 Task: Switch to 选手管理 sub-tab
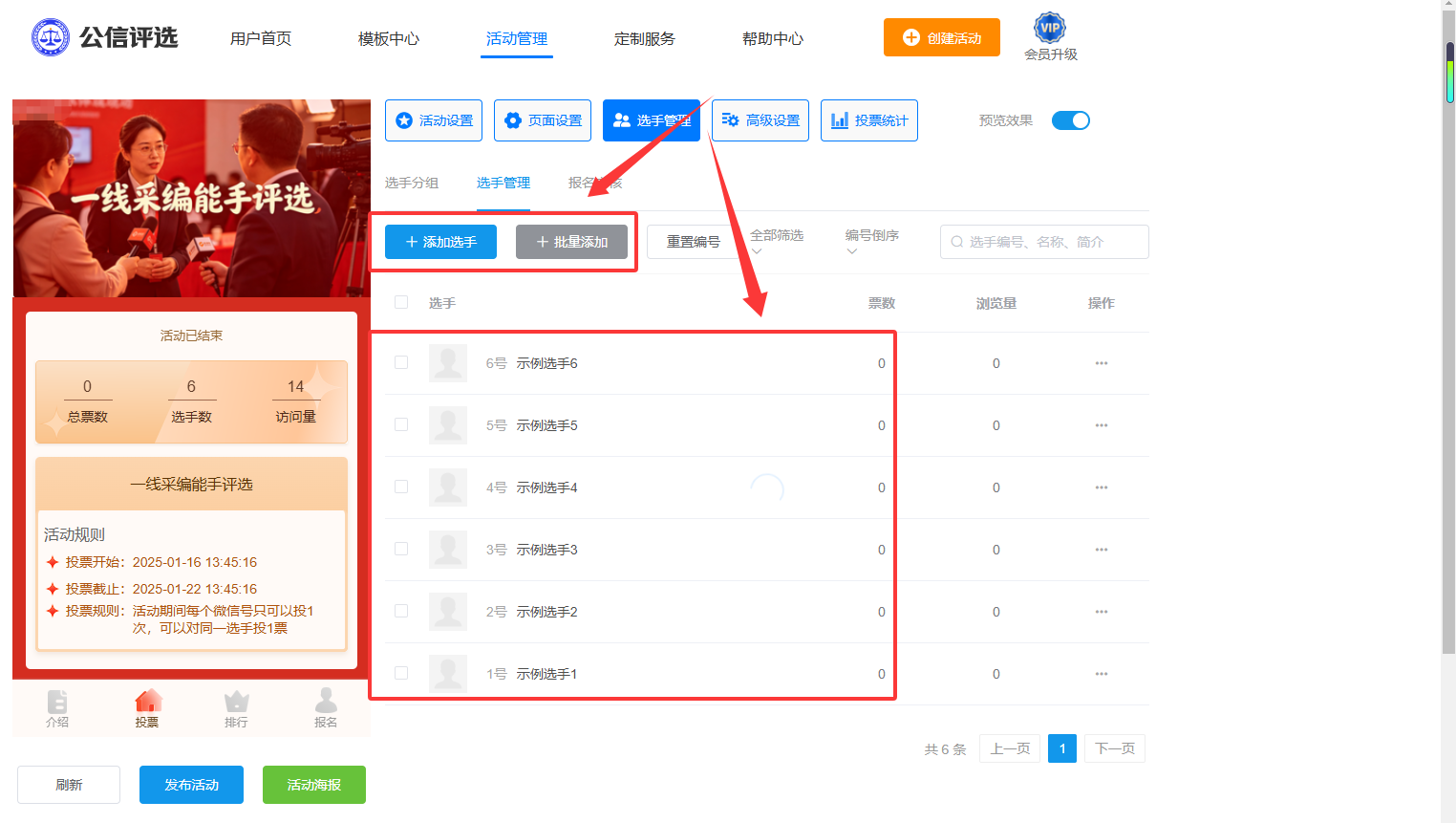pos(503,183)
